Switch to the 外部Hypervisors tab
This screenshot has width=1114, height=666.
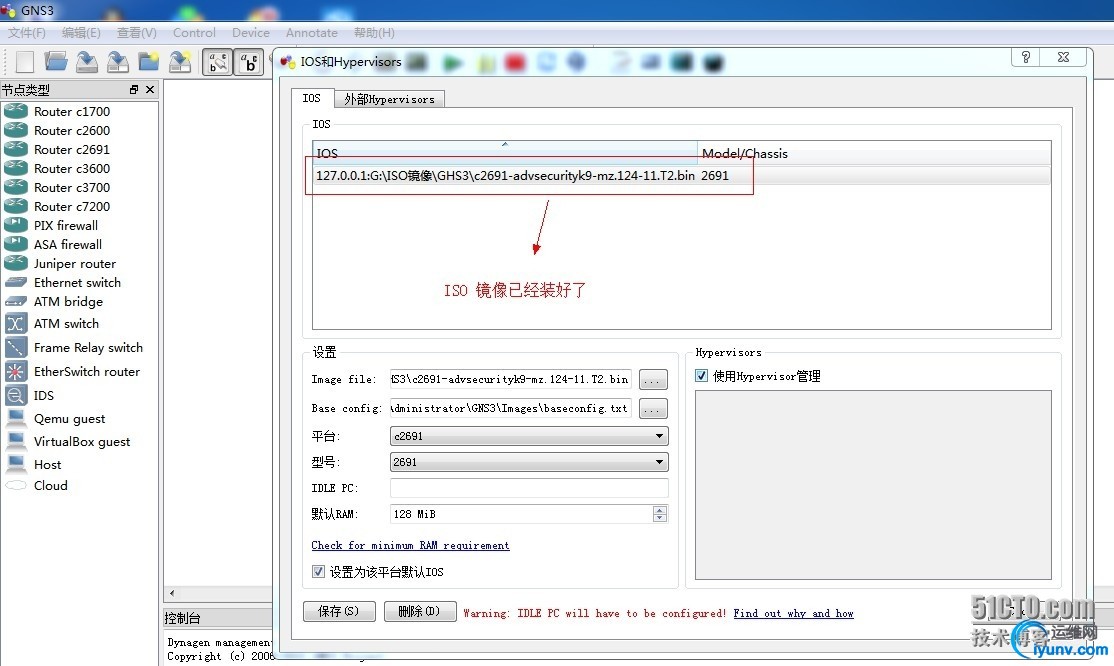coord(389,100)
